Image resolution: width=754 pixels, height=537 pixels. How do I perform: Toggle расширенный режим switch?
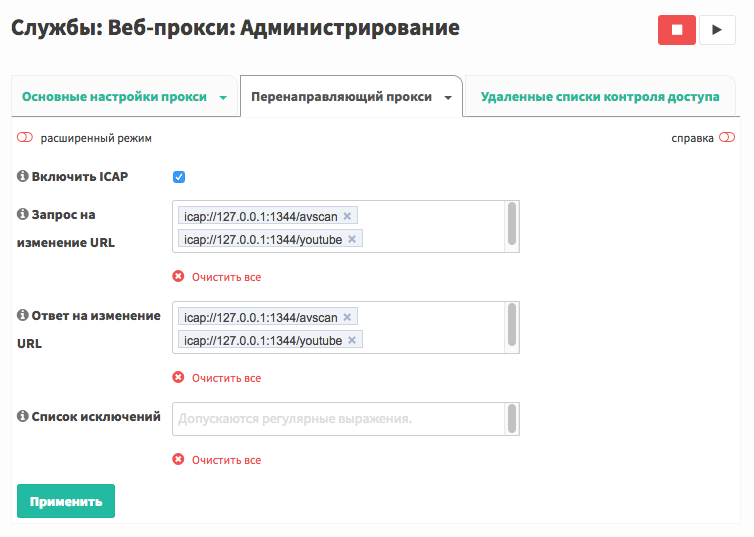tap(25, 138)
